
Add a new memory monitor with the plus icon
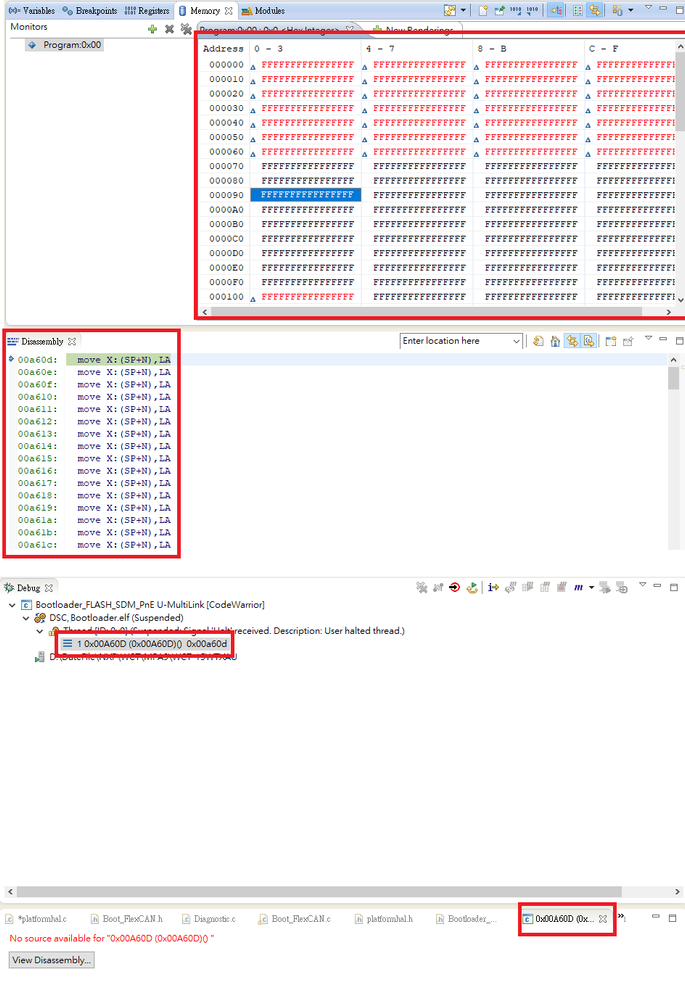pyautogui.click(x=152, y=29)
